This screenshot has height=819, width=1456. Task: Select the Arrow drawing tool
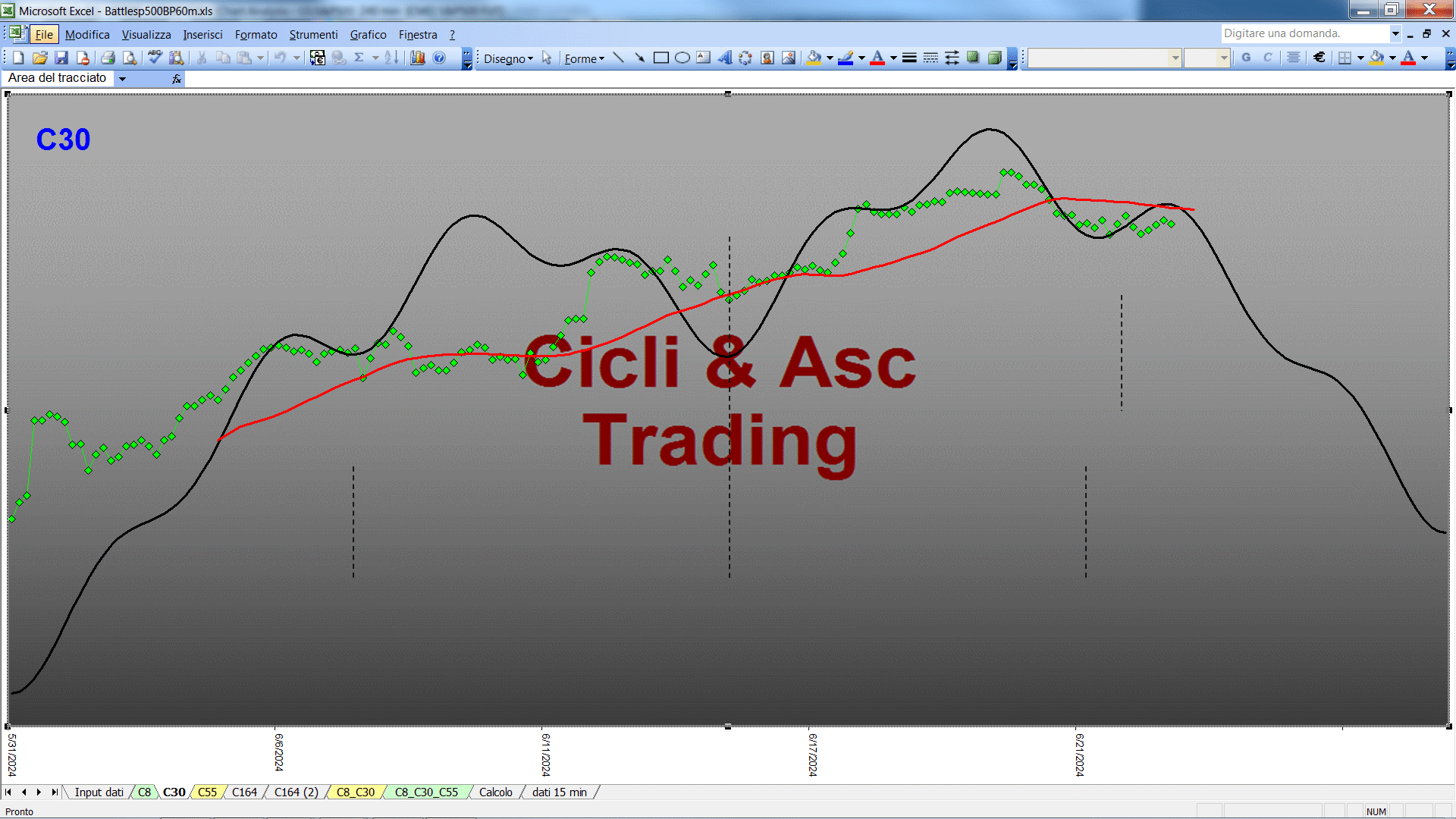pos(639,58)
